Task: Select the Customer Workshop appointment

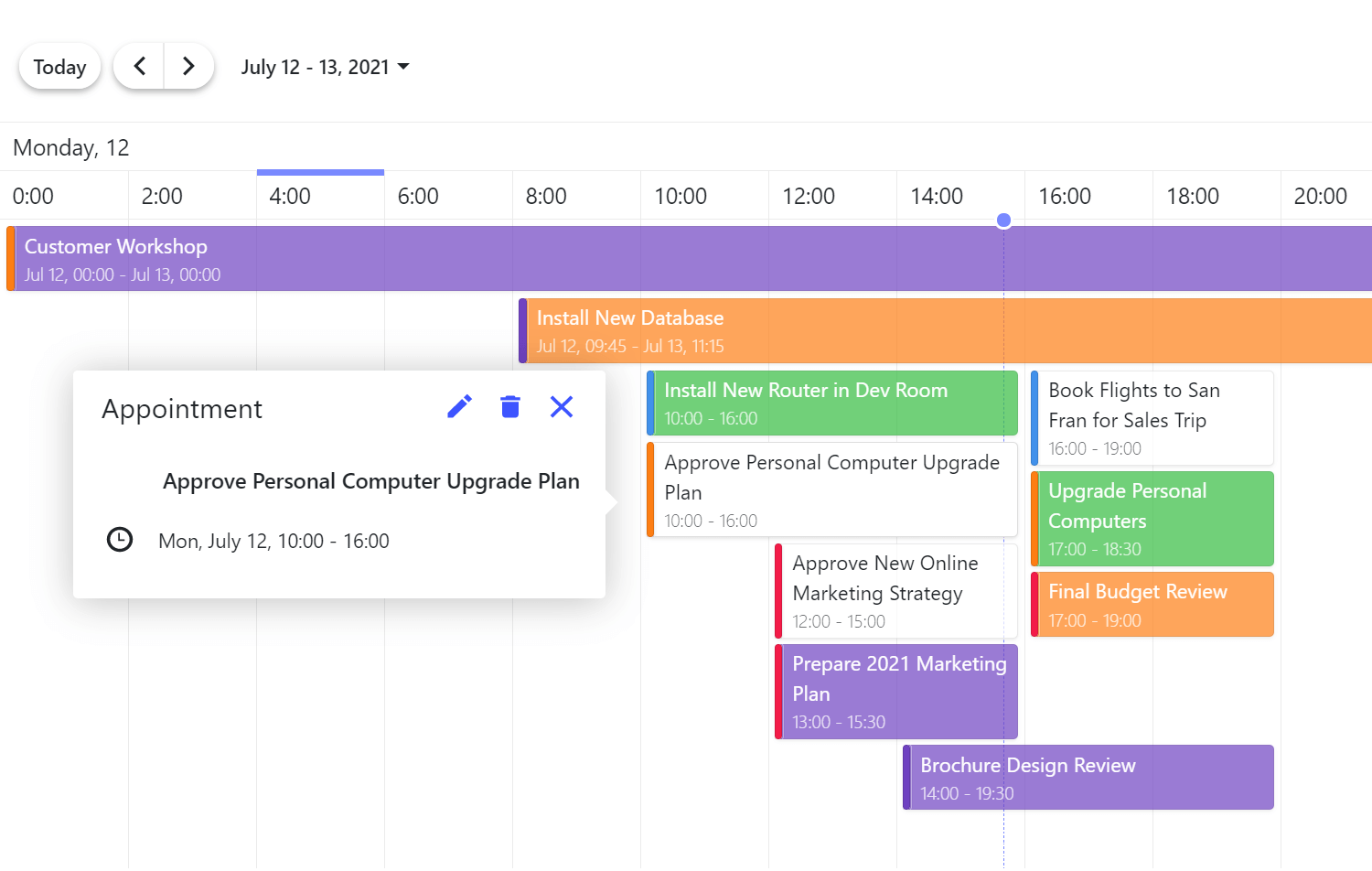Action: coord(640,259)
